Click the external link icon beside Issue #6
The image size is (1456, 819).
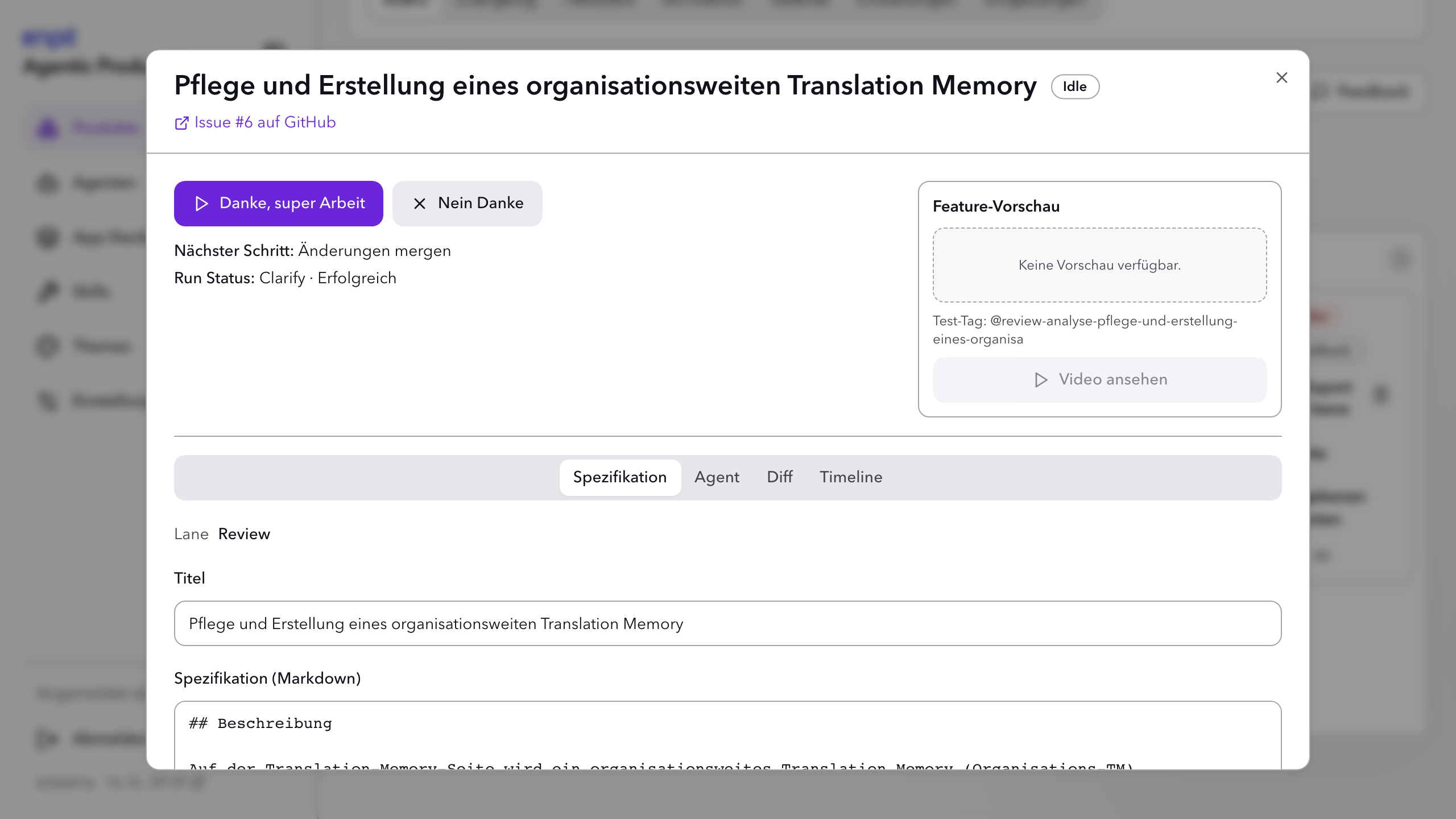pyautogui.click(x=181, y=123)
